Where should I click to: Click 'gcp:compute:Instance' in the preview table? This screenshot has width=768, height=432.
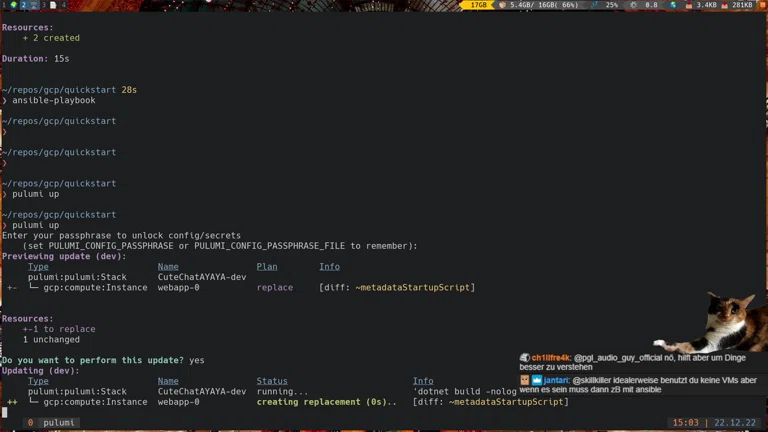(x=96, y=288)
